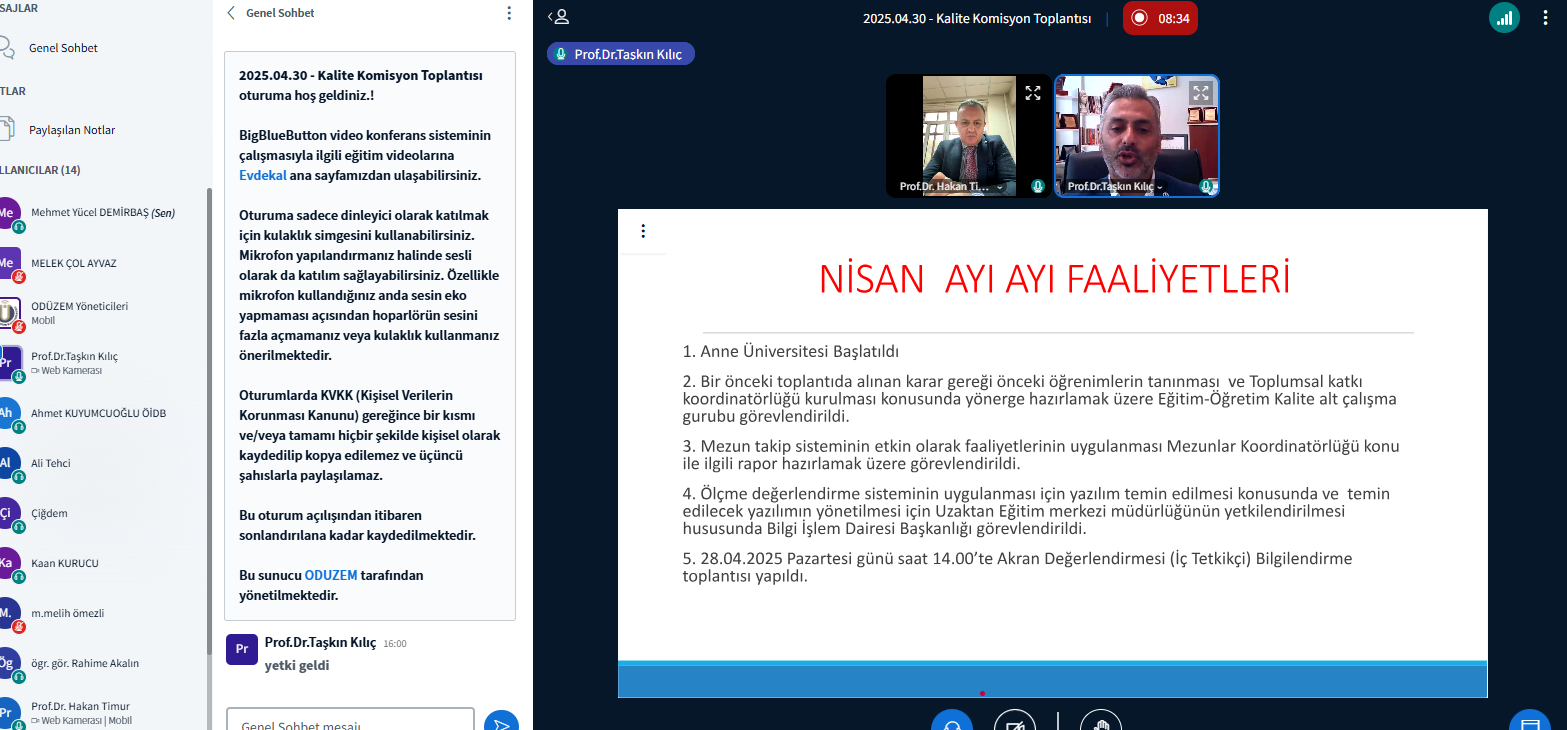Fullscreen Prof.Dr.Taşkın Kılıç webcam
This screenshot has width=1567, height=730.
coord(1201,93)
